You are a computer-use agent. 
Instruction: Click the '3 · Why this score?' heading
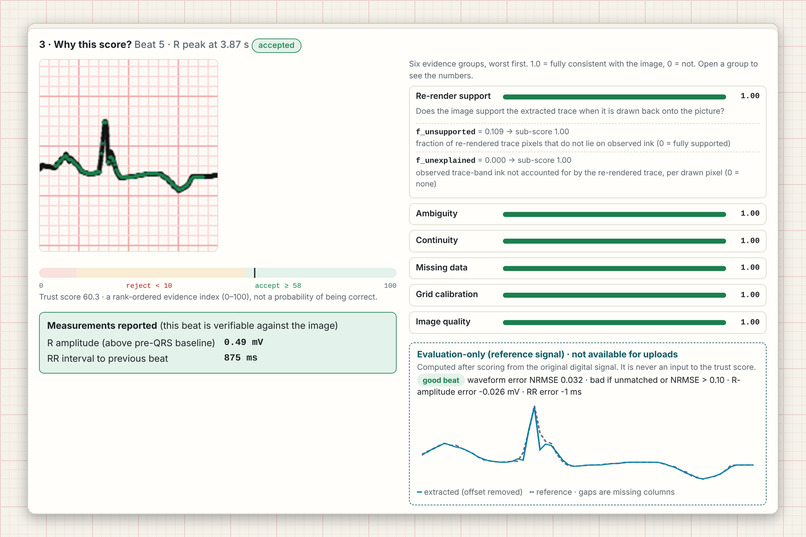tap(85, 45)
